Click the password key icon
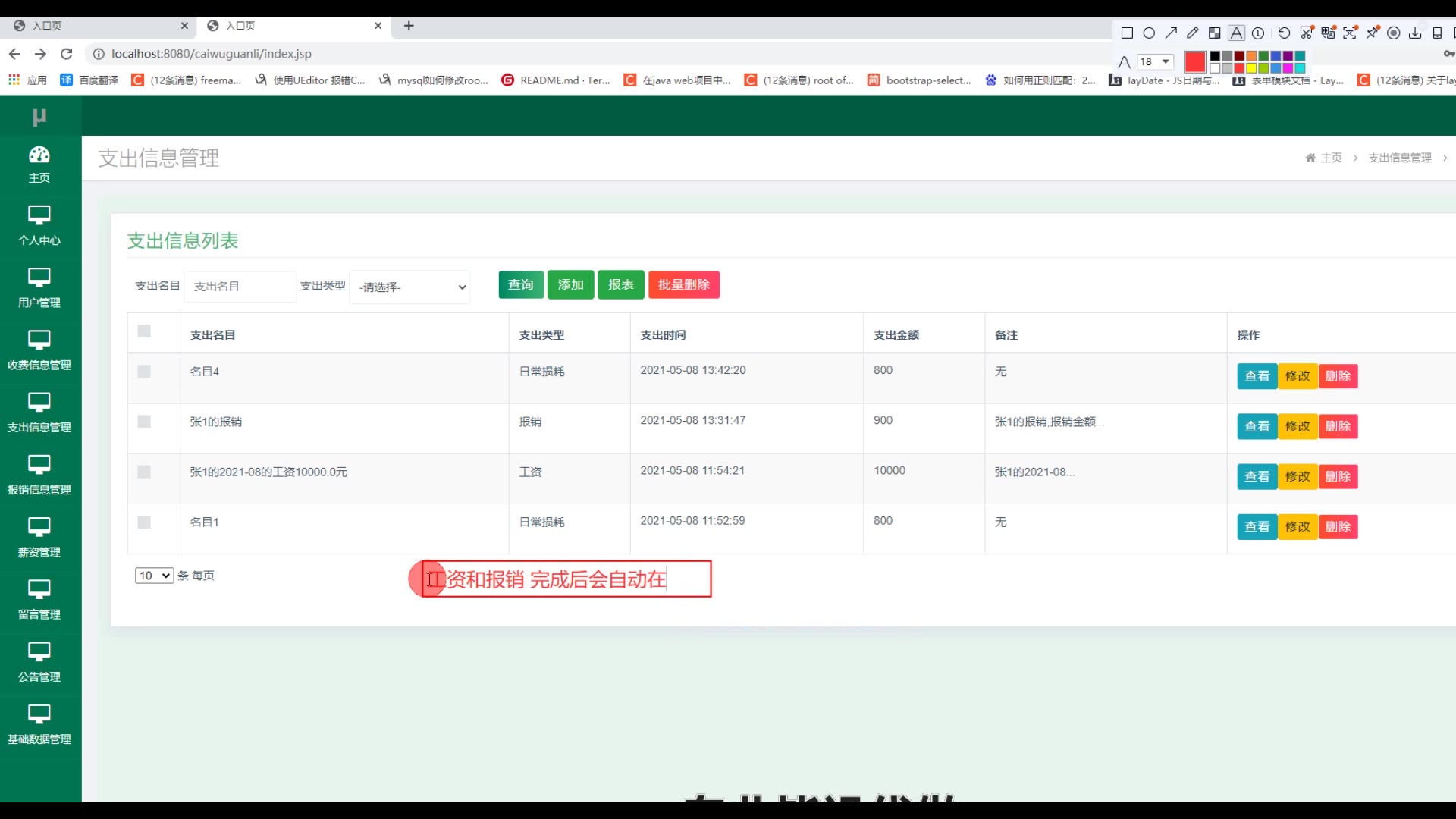The image size is (1456, 819). pos(1448,54)
